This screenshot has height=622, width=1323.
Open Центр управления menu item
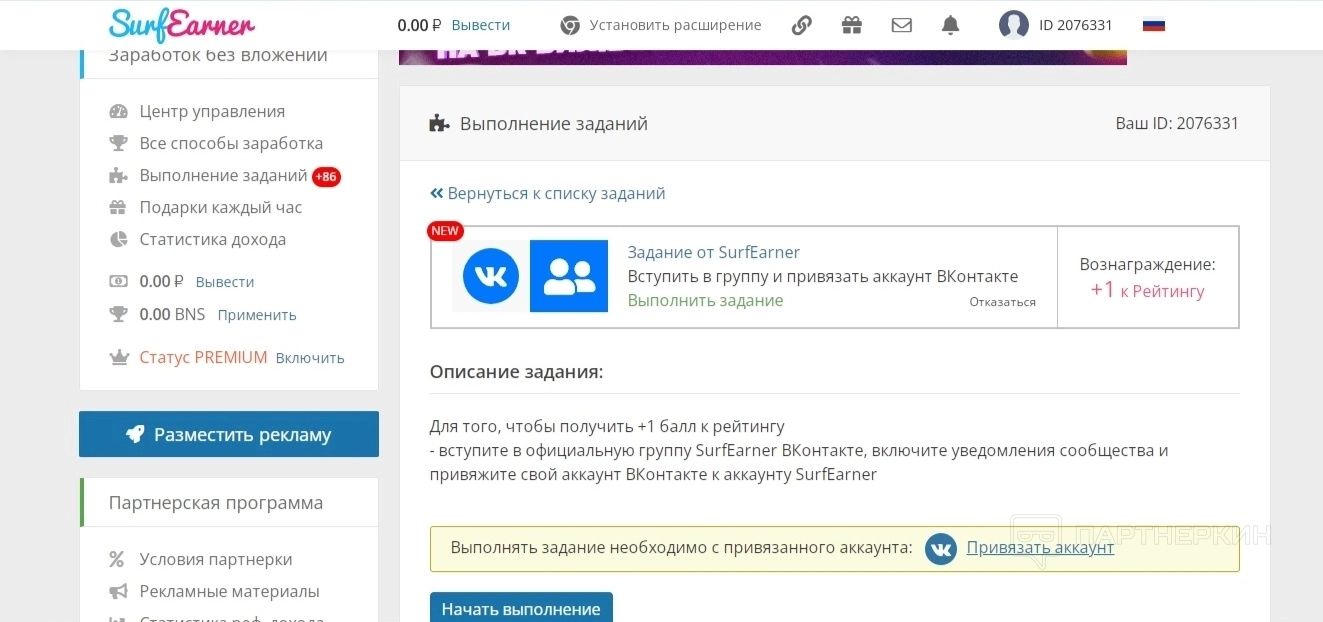[x=212, y=112]
